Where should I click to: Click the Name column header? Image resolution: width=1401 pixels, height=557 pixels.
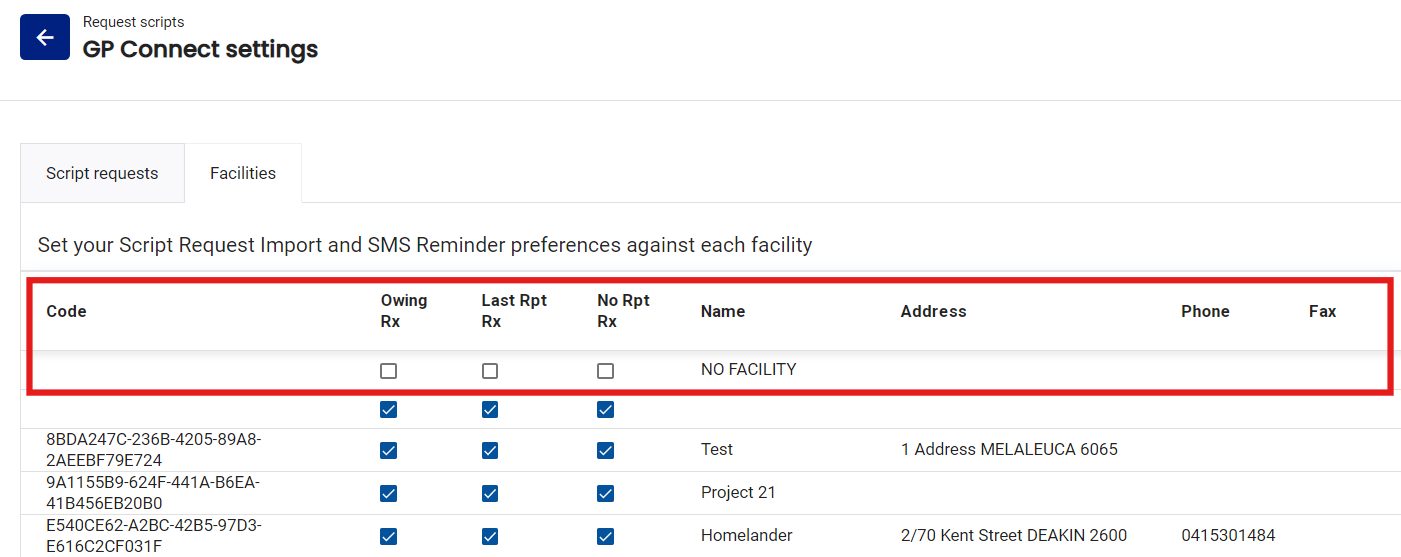click(723, 311)
